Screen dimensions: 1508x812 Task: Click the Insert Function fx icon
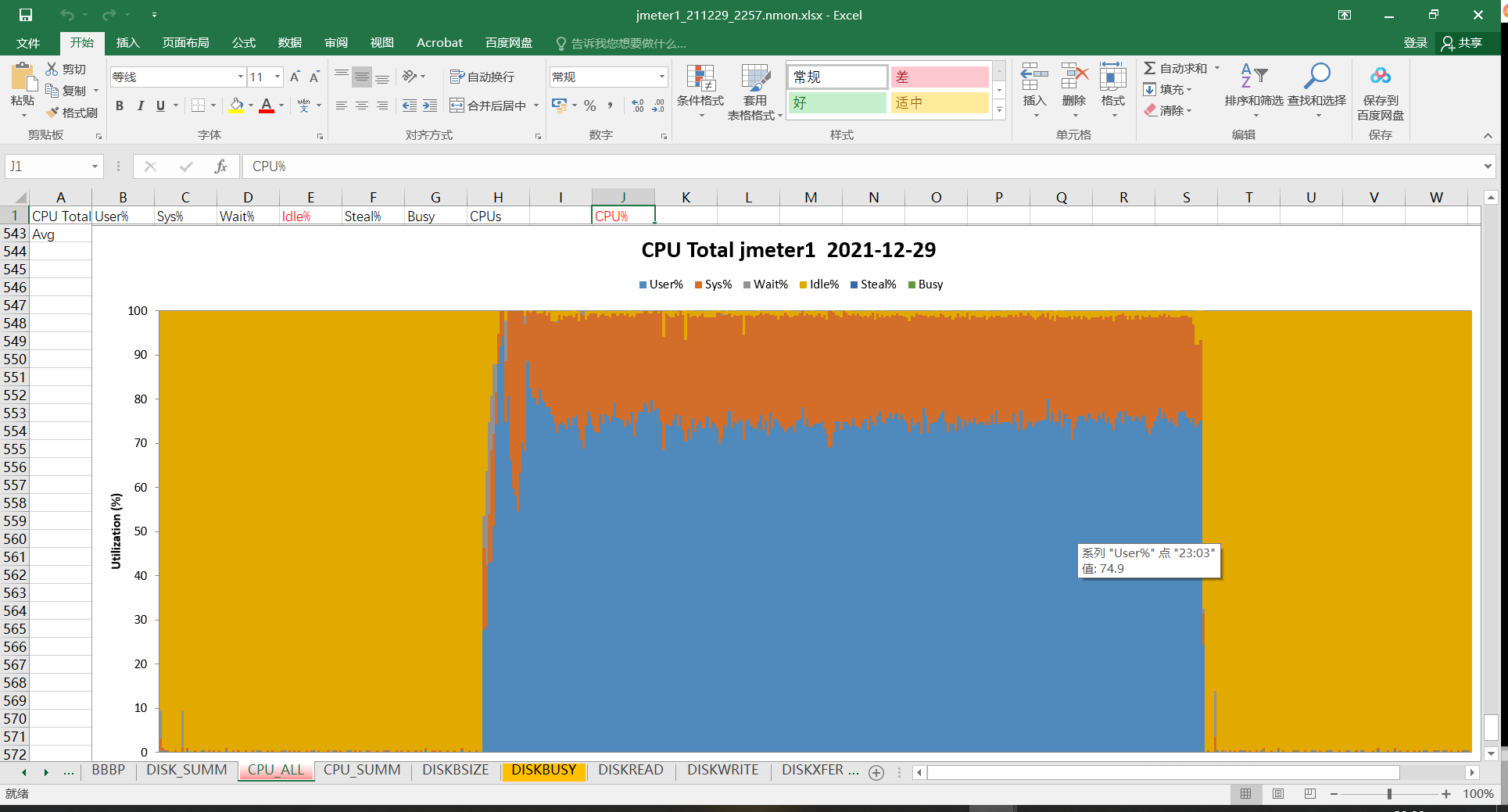pyautogui.click(x=220, y=166)
